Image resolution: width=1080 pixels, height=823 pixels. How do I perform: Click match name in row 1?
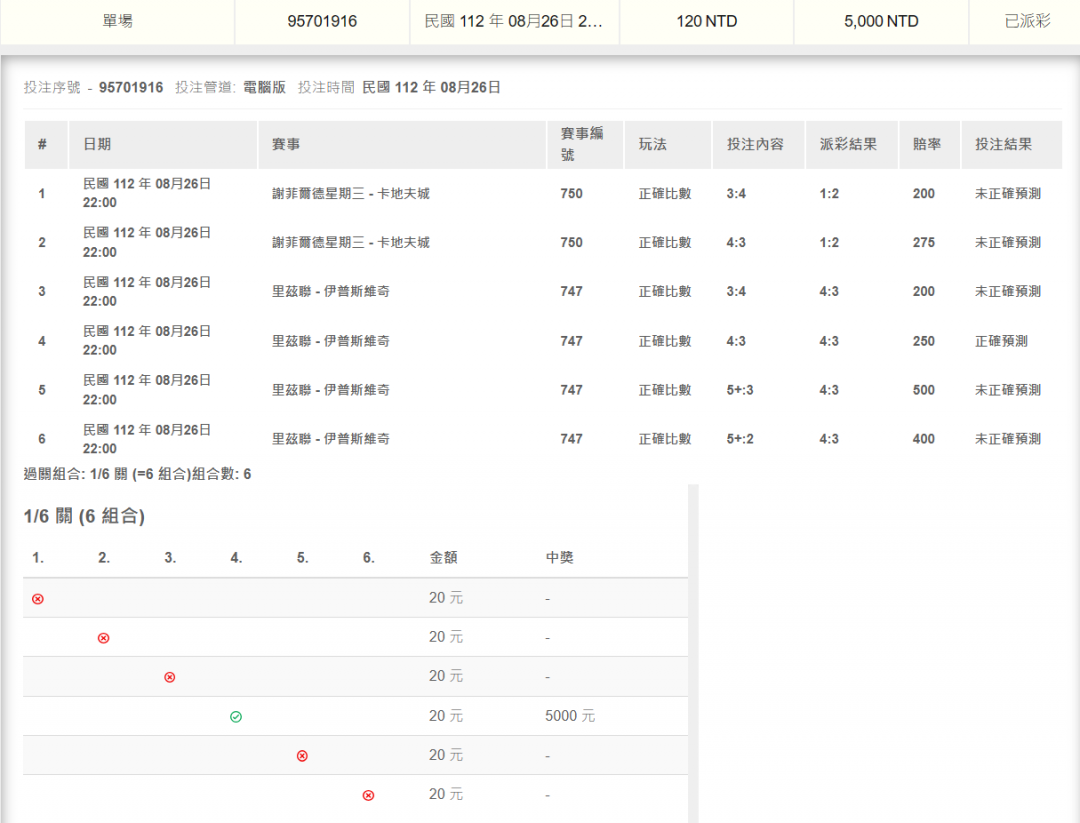pos(351,194)
